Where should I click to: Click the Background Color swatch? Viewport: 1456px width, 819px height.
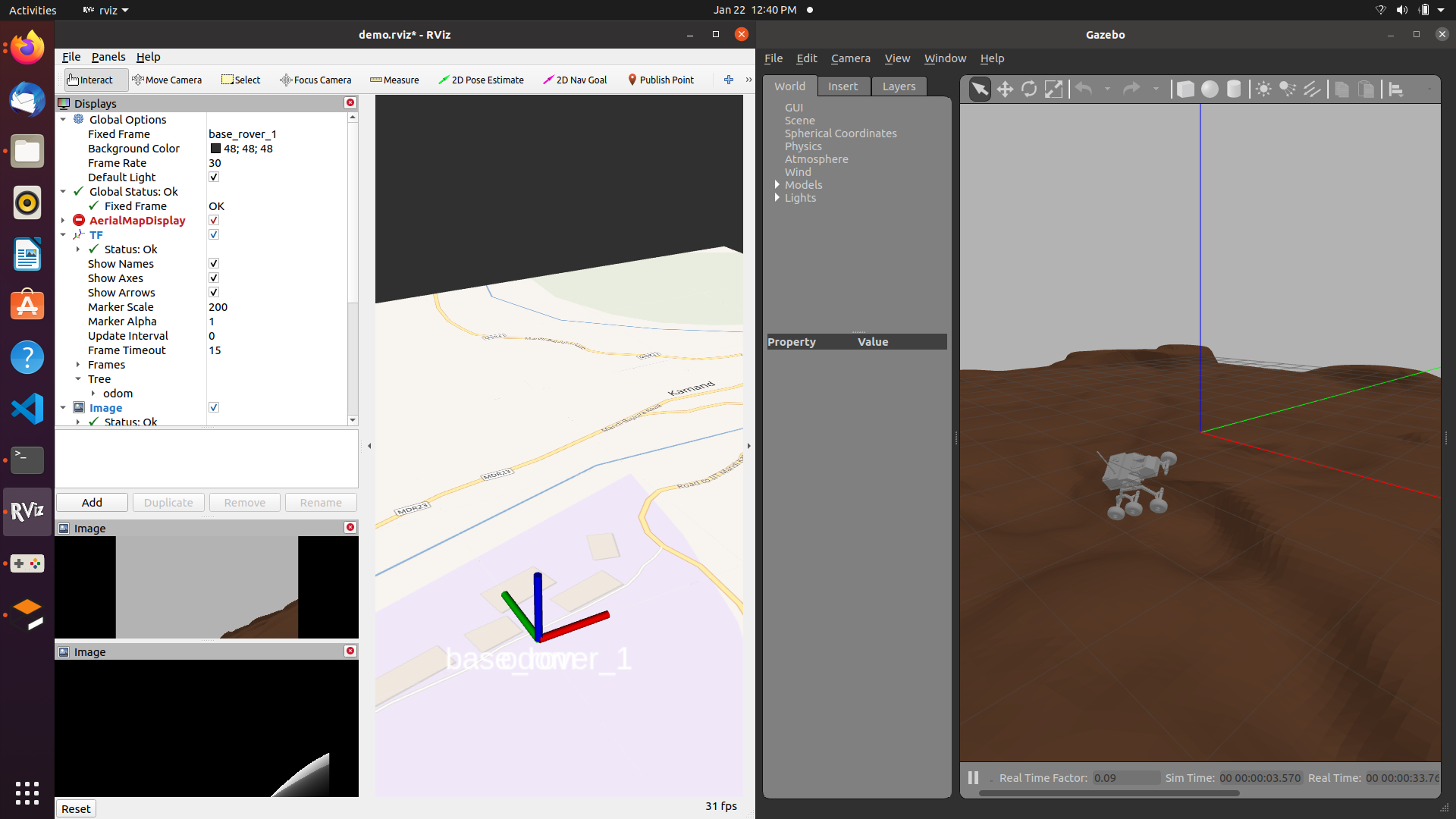tap(215, 149)
